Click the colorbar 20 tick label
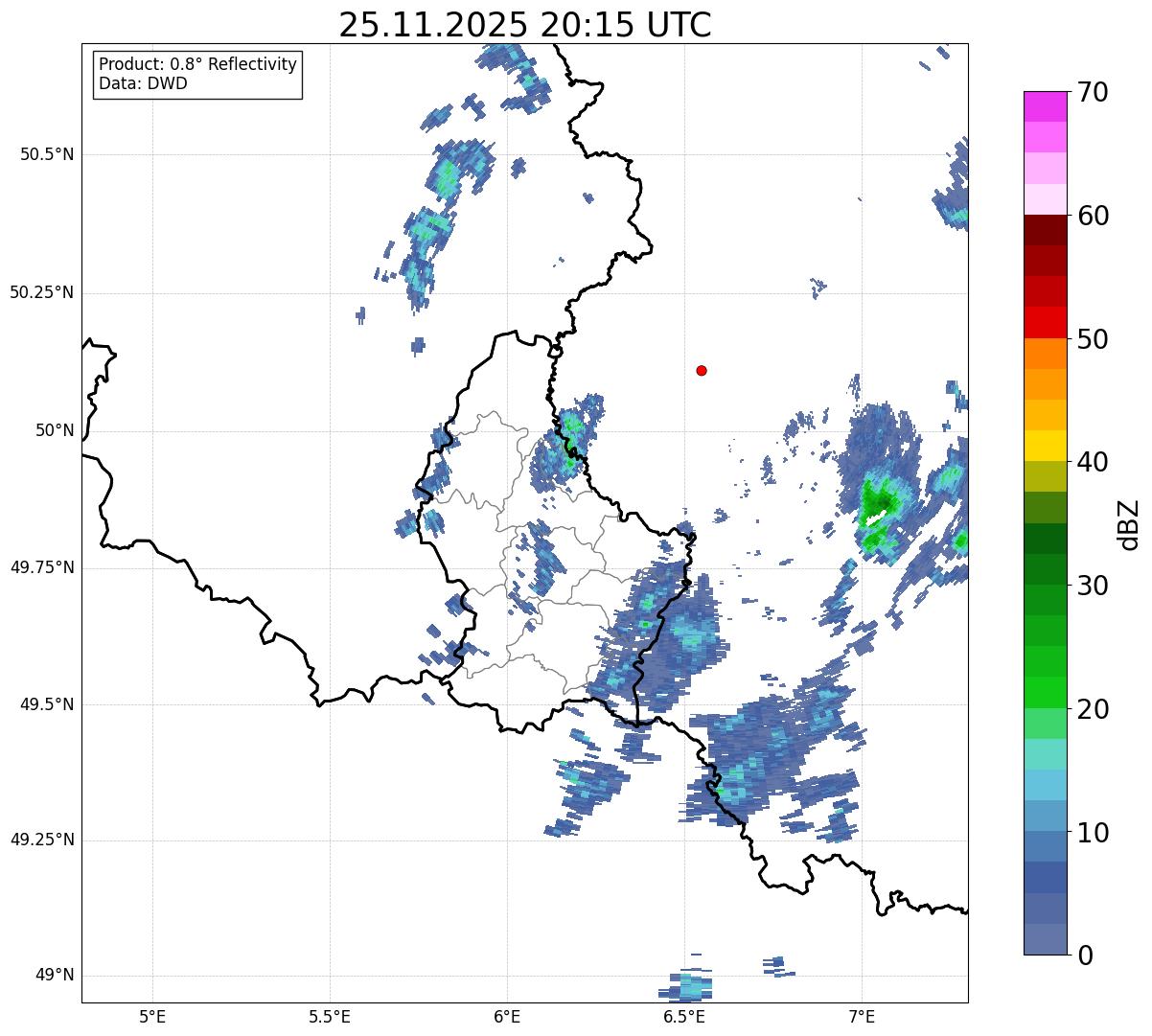This screenshot has width=1152, height=1036. (x=1093, y=709)
